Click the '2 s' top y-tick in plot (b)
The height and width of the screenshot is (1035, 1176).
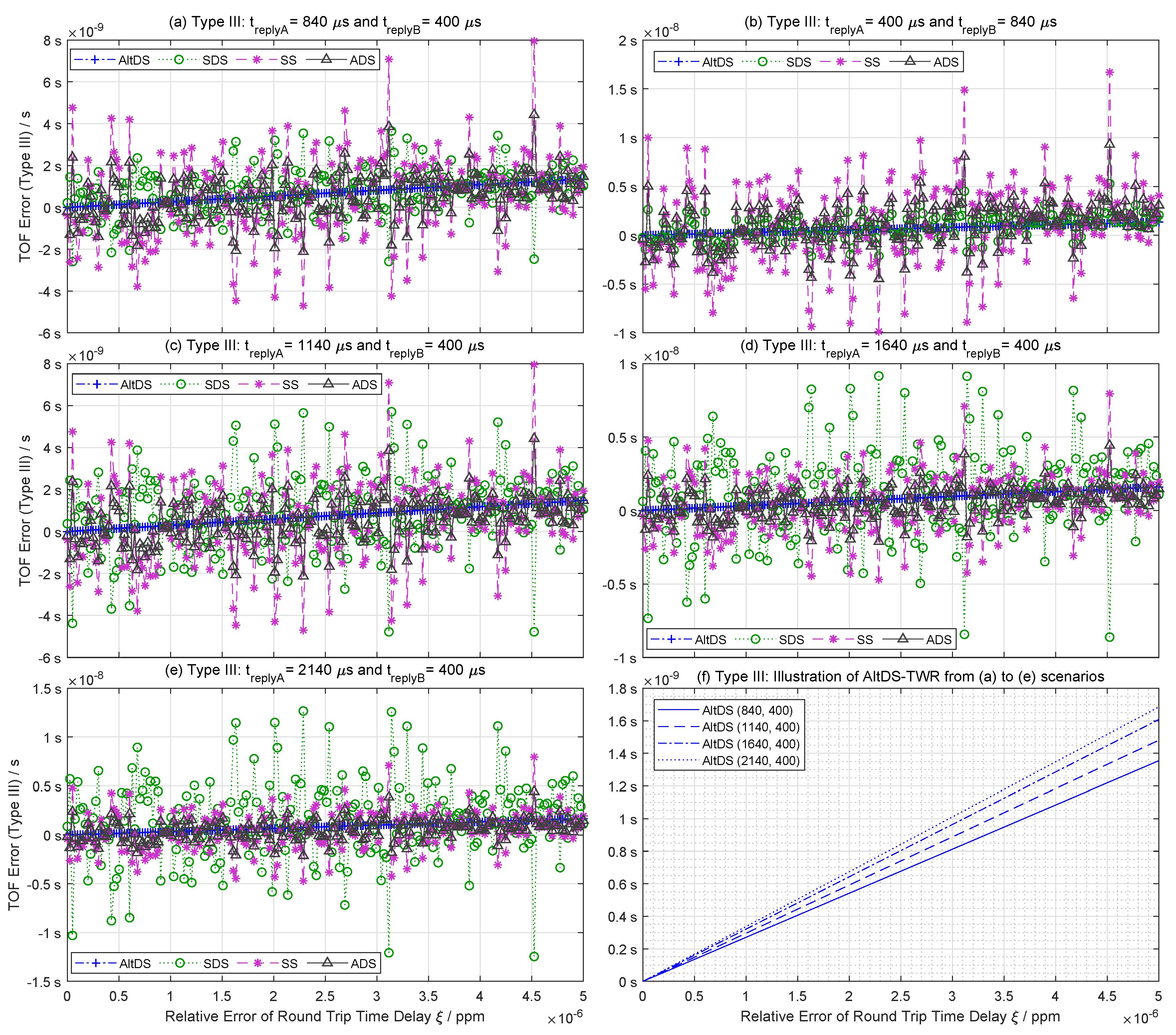point(628,41)
